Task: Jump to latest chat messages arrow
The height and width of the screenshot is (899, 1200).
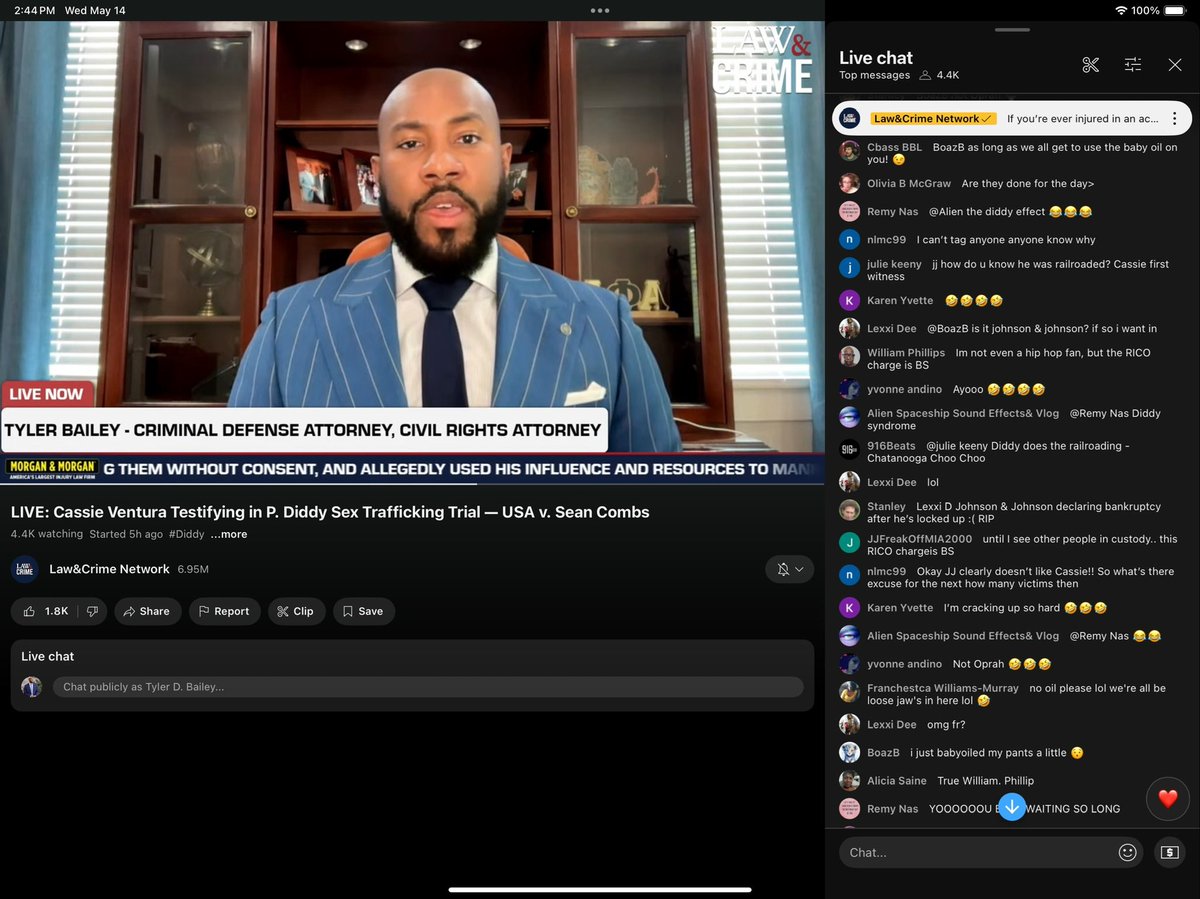Action: (x=1012, y=807)
